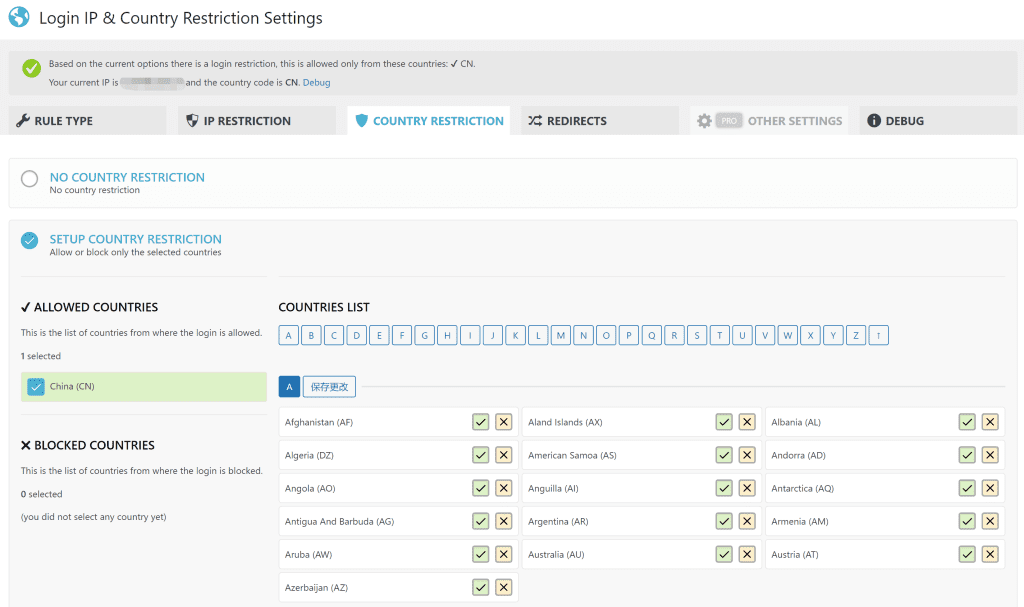Click the 保存更改 save changes button
Viewport: 1024px width, 607px height.
[x=329, y=387]
